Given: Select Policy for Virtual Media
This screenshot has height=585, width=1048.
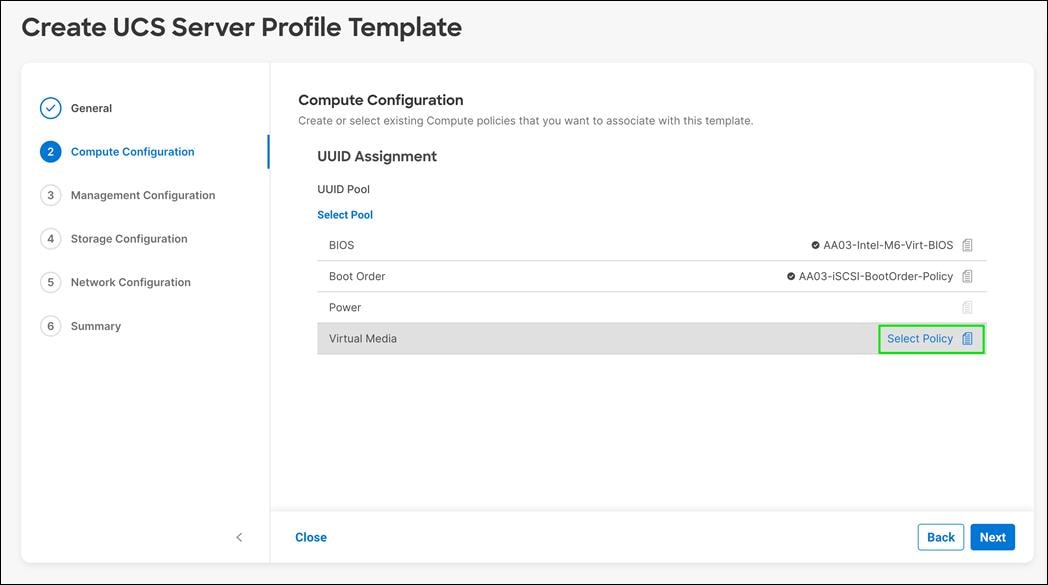Looking at the screenshot, I should click(919, 338).
